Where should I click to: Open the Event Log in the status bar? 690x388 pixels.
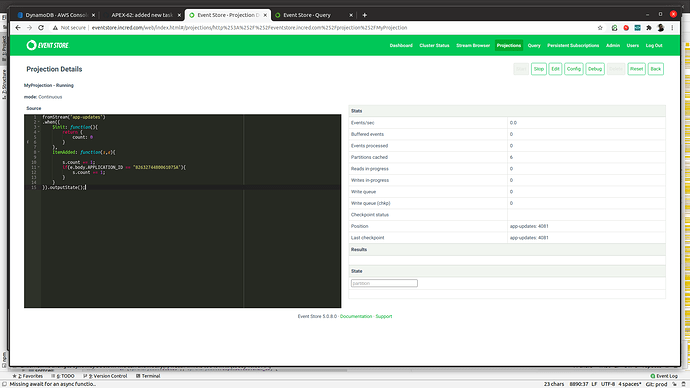pos(664,376)
